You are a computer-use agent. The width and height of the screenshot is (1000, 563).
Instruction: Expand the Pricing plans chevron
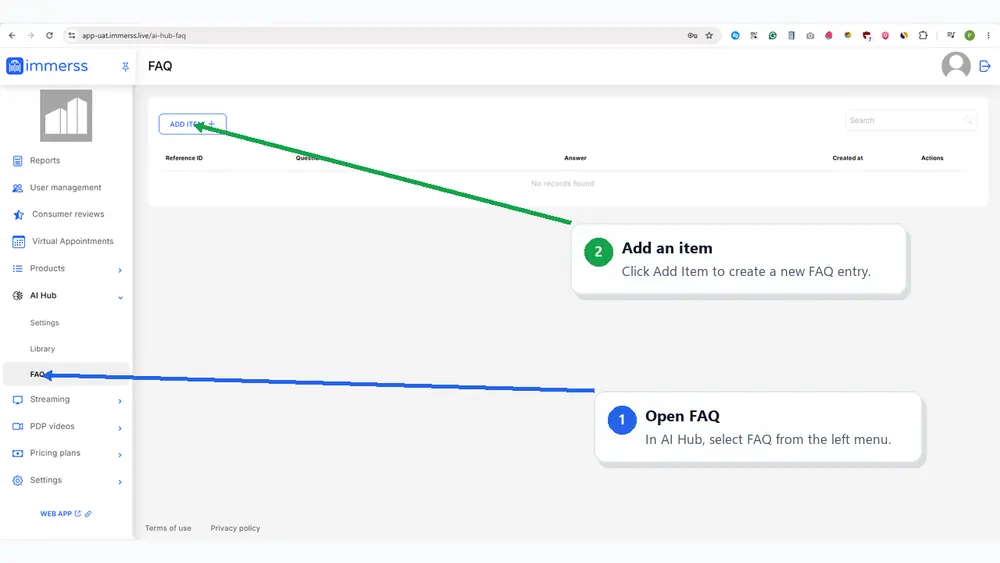click(x=120, y=455)
